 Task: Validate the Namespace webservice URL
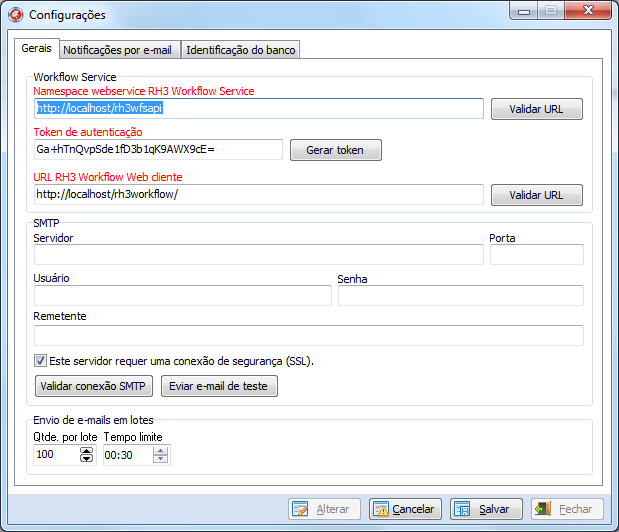click(536, 109)
